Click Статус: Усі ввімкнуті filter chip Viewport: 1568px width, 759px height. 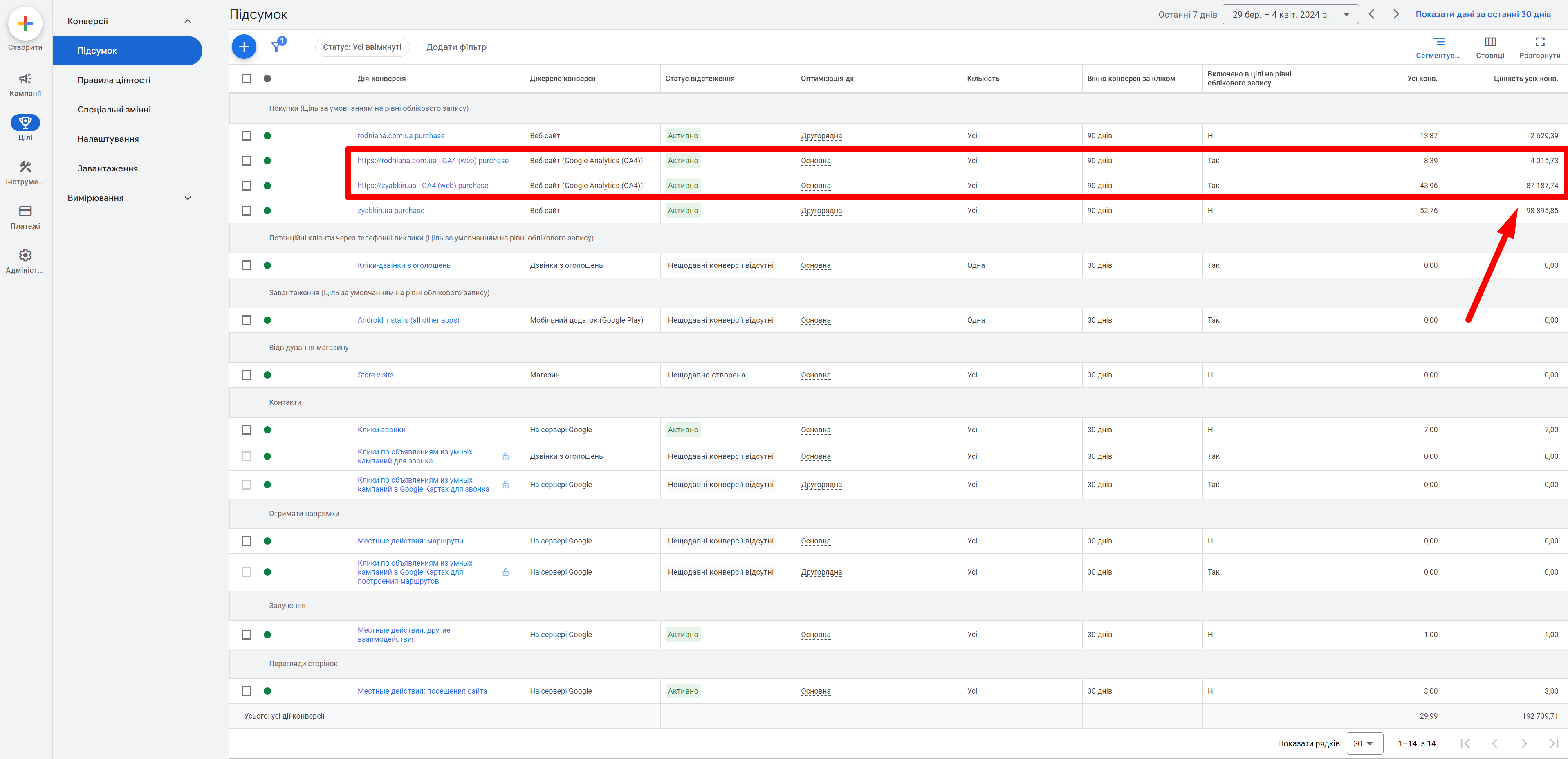point(361,47)
